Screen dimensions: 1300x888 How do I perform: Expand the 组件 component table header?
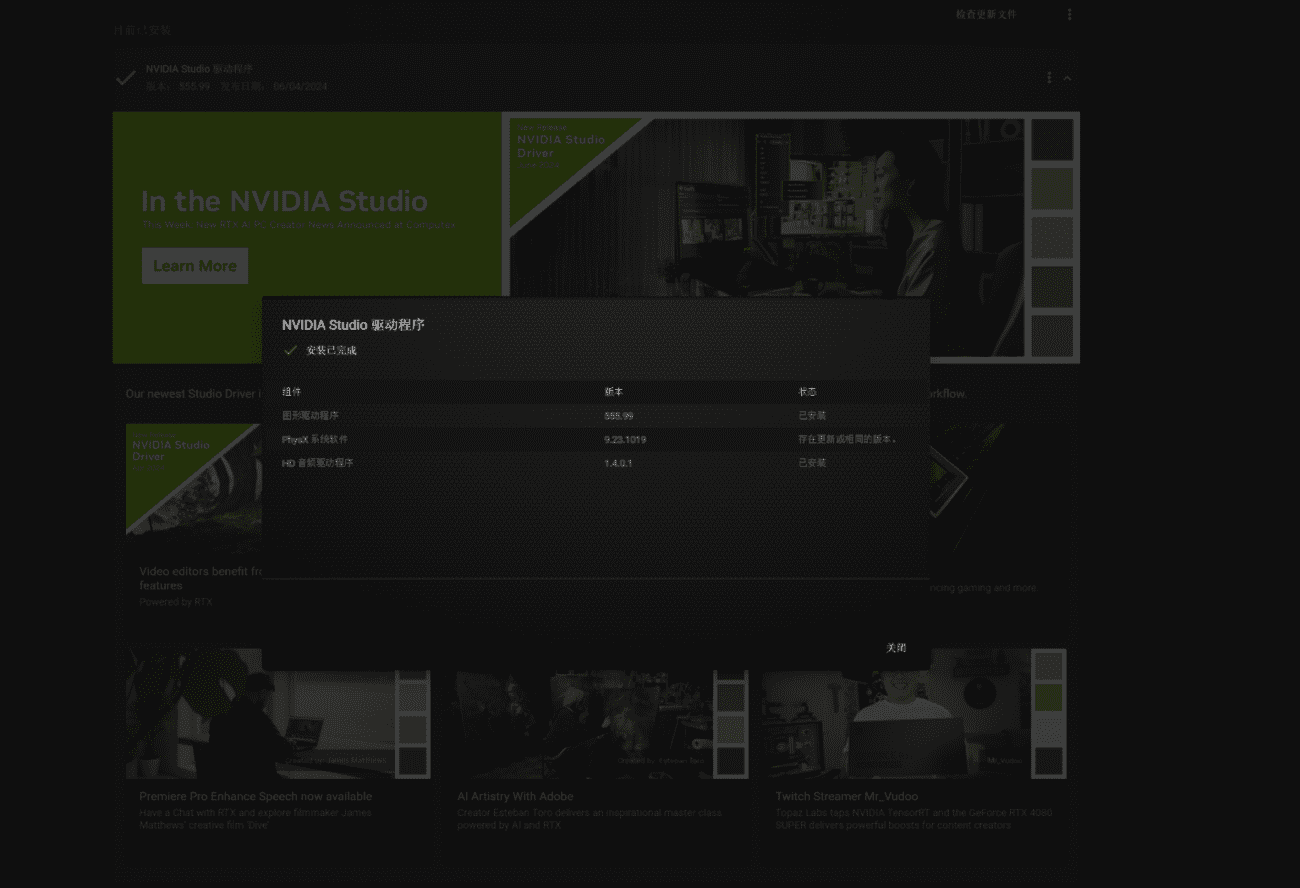[291, 392]
